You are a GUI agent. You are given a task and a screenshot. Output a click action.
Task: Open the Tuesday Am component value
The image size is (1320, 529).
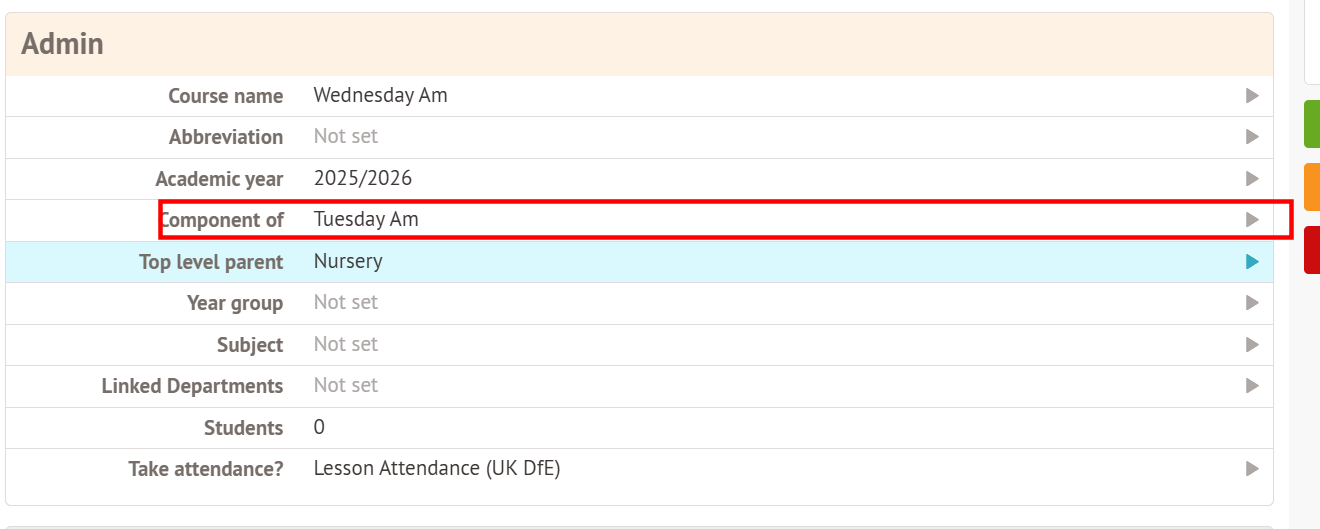pyautogui.click(x=366, y=220)
